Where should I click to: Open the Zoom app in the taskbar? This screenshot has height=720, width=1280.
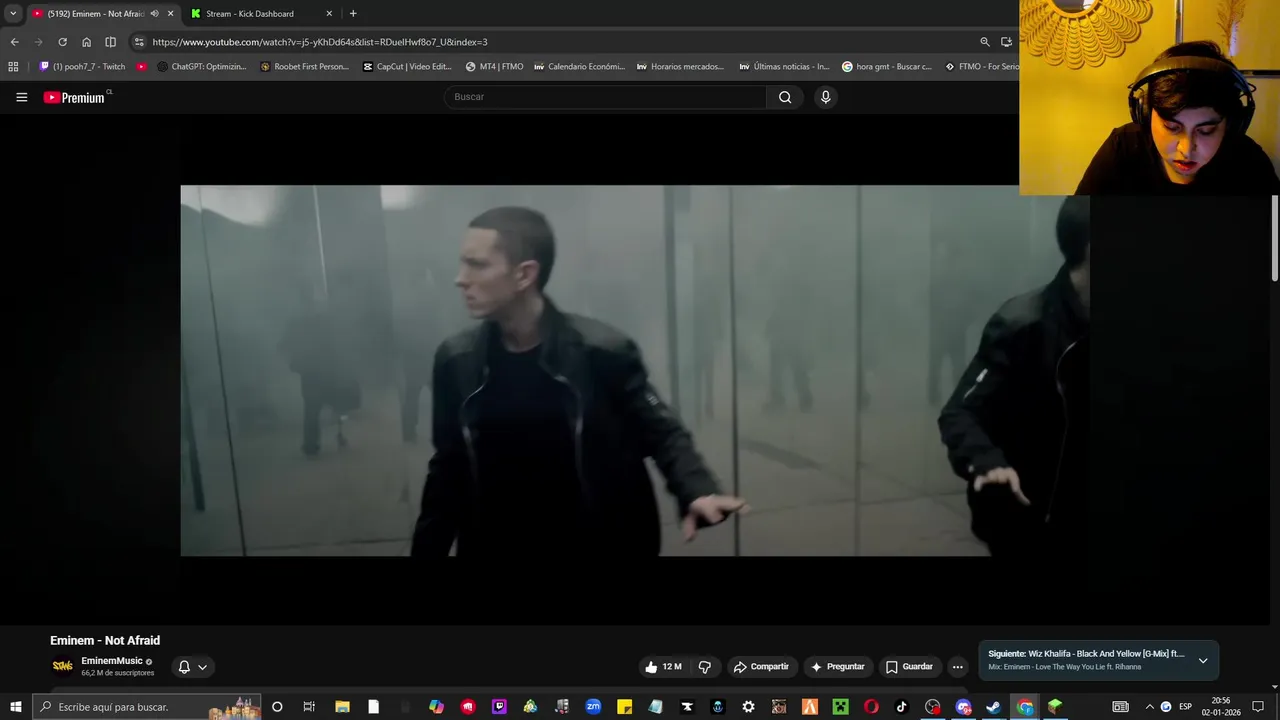593,707
